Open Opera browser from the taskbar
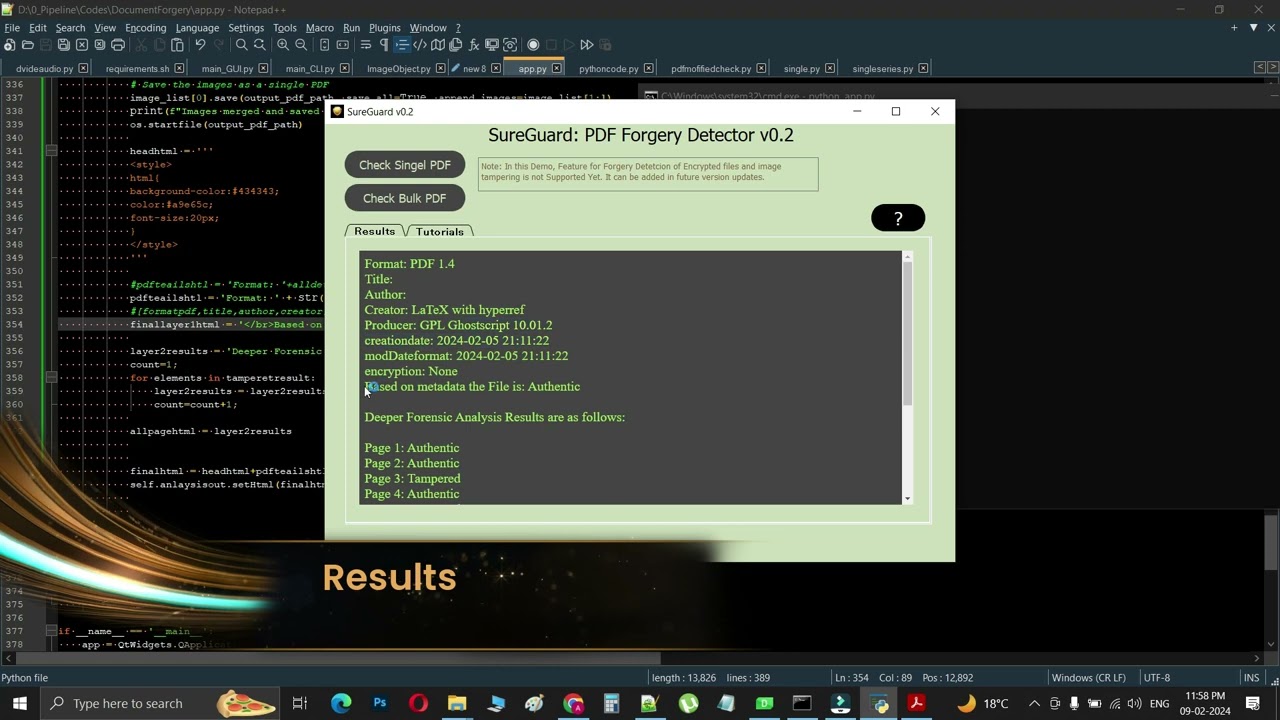 coord(418,703)
